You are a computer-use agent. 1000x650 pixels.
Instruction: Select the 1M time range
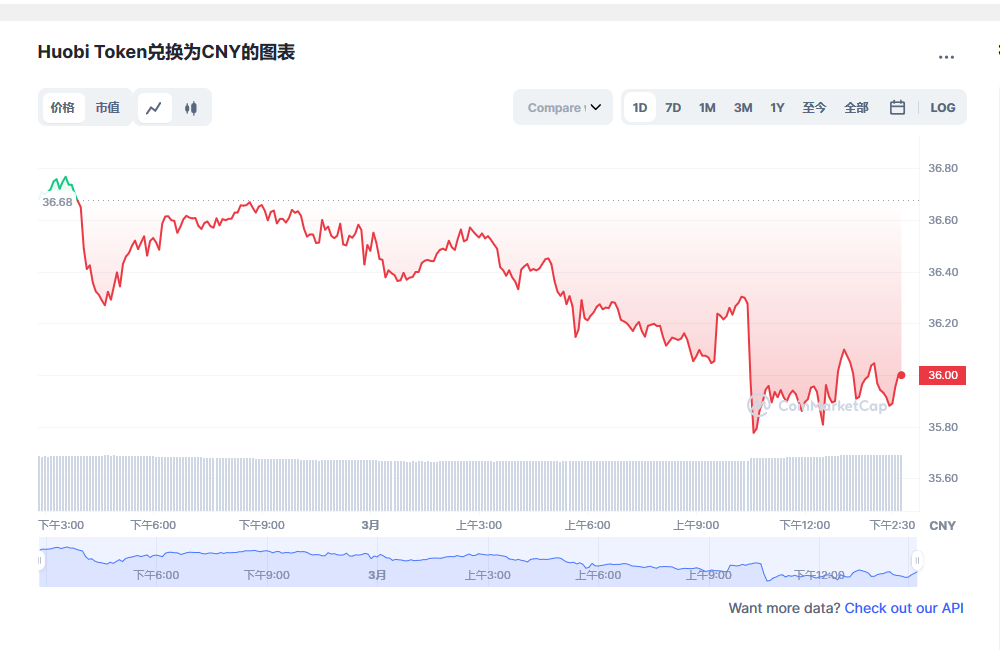coord(707,107)
